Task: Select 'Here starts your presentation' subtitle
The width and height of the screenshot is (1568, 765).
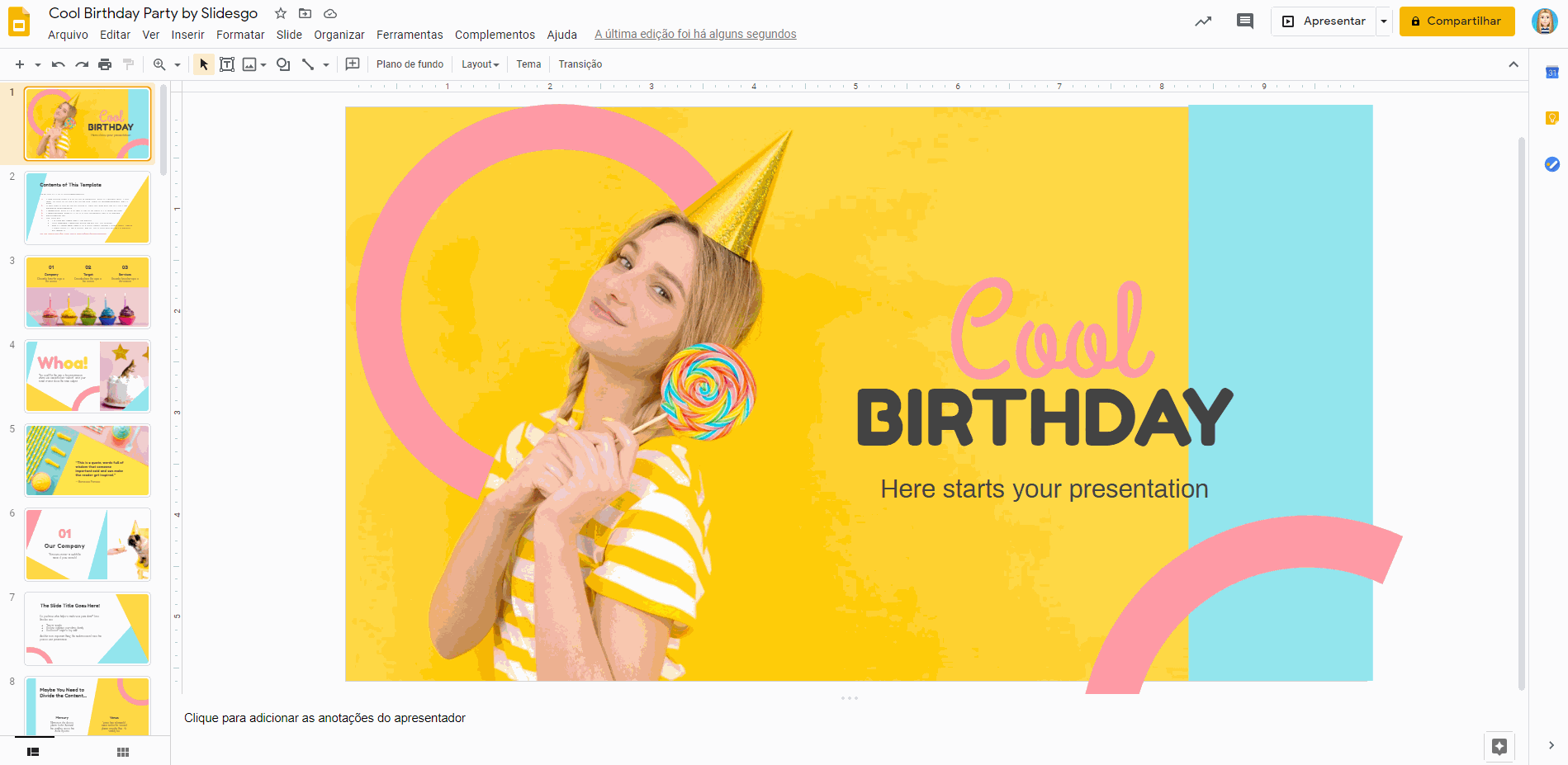Action: pyautogui.click(x=1044, y=489)
